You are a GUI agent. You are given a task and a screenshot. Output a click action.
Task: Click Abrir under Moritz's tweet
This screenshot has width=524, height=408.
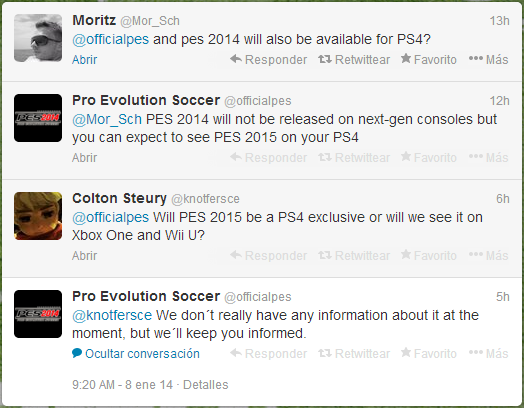85,59
